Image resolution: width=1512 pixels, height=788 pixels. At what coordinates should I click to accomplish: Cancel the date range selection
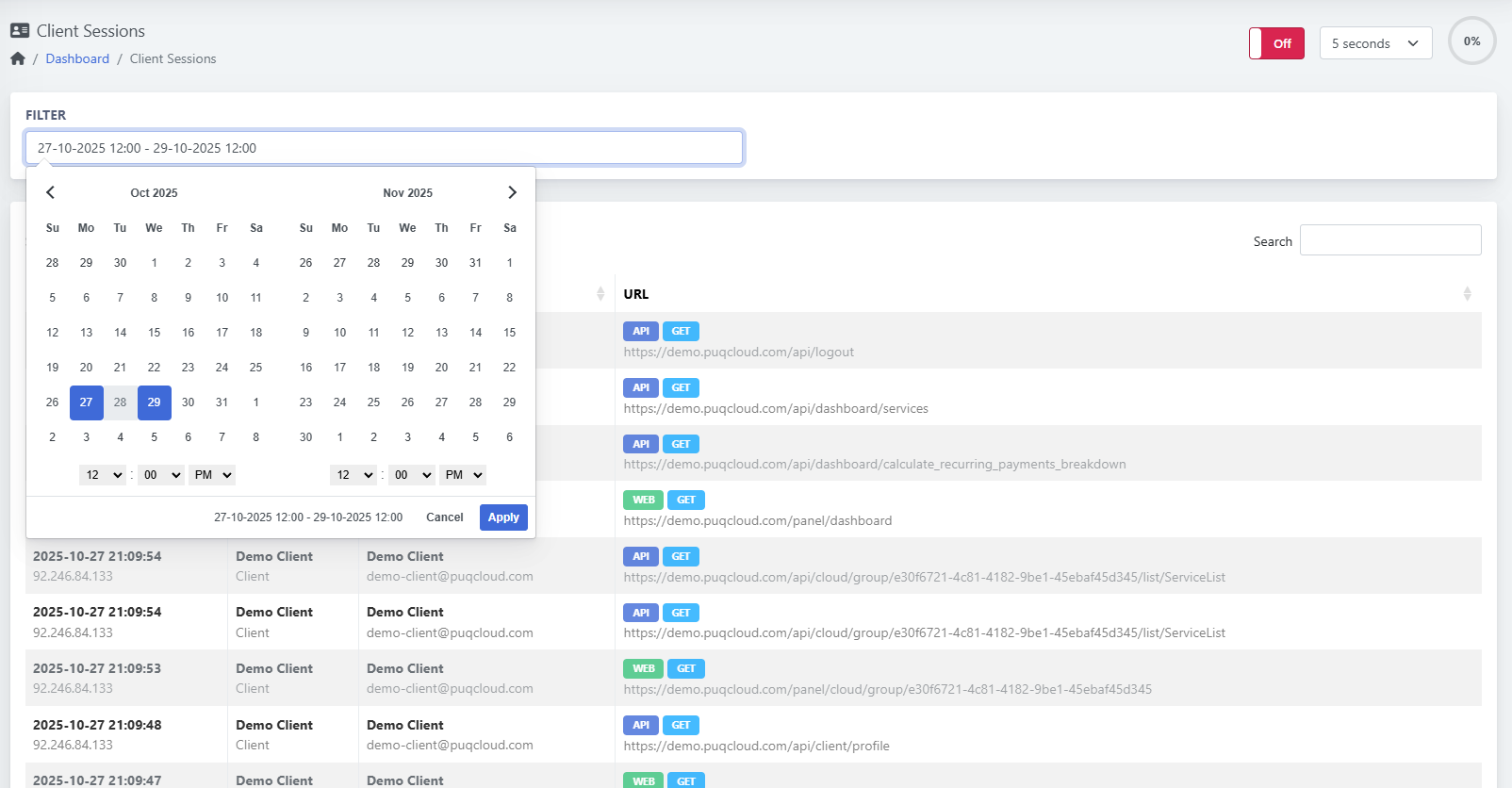click(444, 517)
